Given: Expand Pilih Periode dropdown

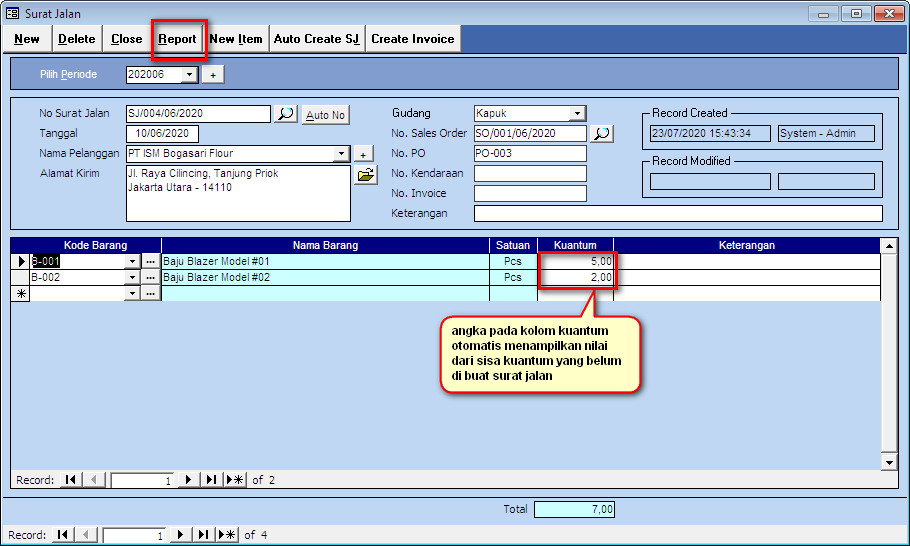Looking at the screenshot, I should [189, 75].
